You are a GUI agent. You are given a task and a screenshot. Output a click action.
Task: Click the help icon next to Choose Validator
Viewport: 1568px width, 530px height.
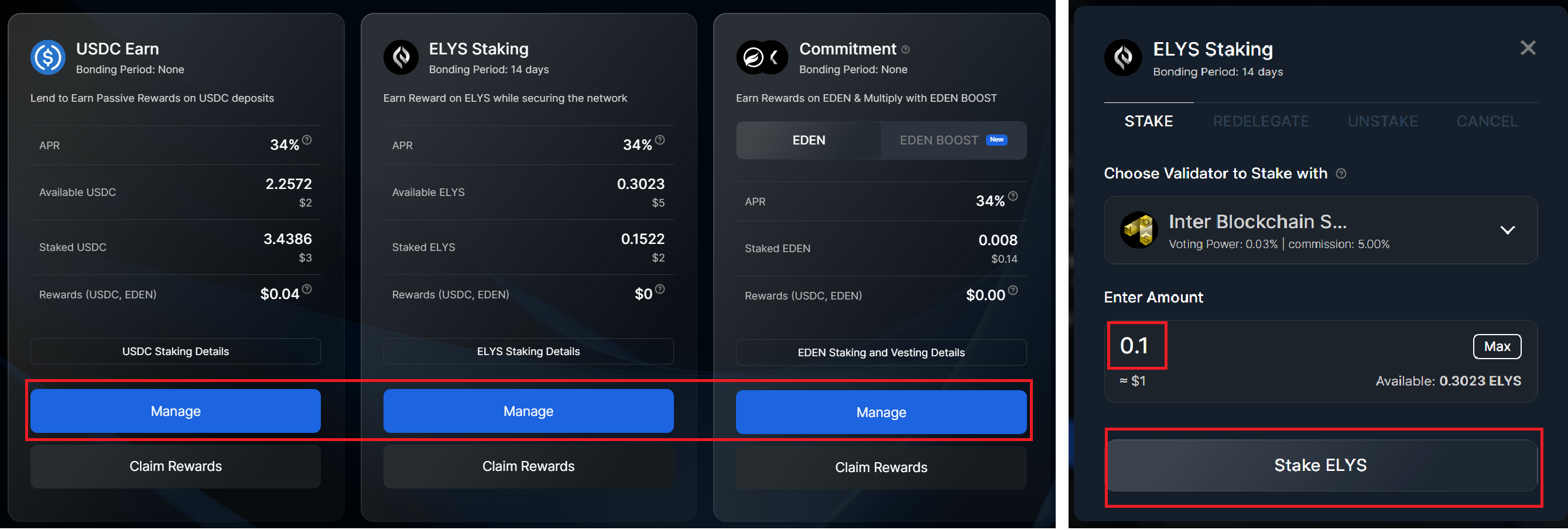click(1341, 174)
